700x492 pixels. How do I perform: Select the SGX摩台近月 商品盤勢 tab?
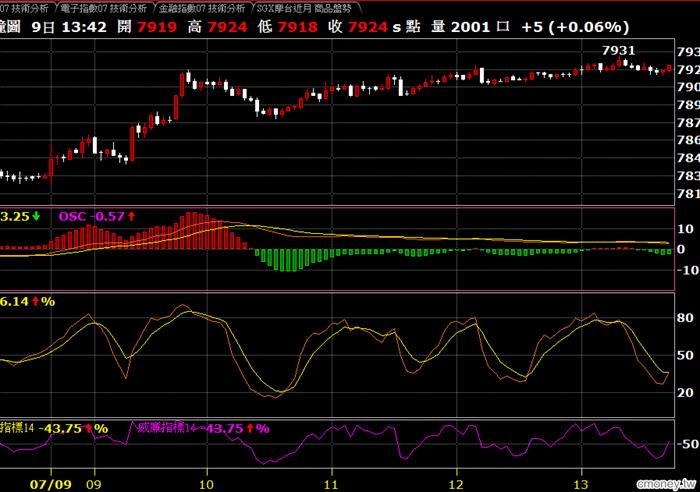coord(304,8)
